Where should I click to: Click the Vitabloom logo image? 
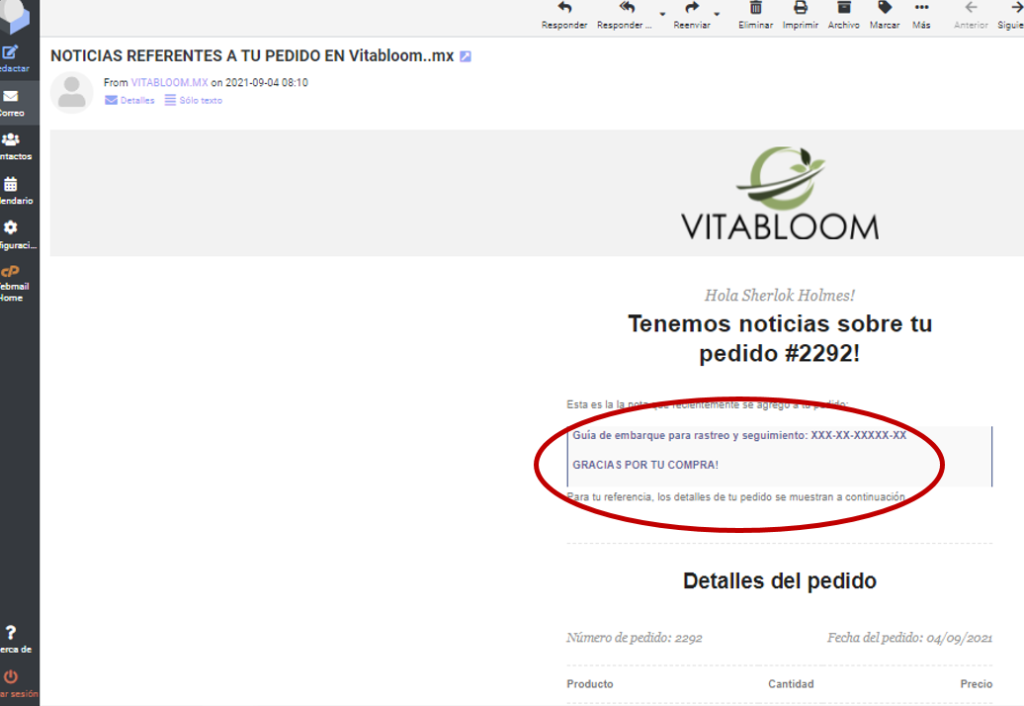point(780,193)
